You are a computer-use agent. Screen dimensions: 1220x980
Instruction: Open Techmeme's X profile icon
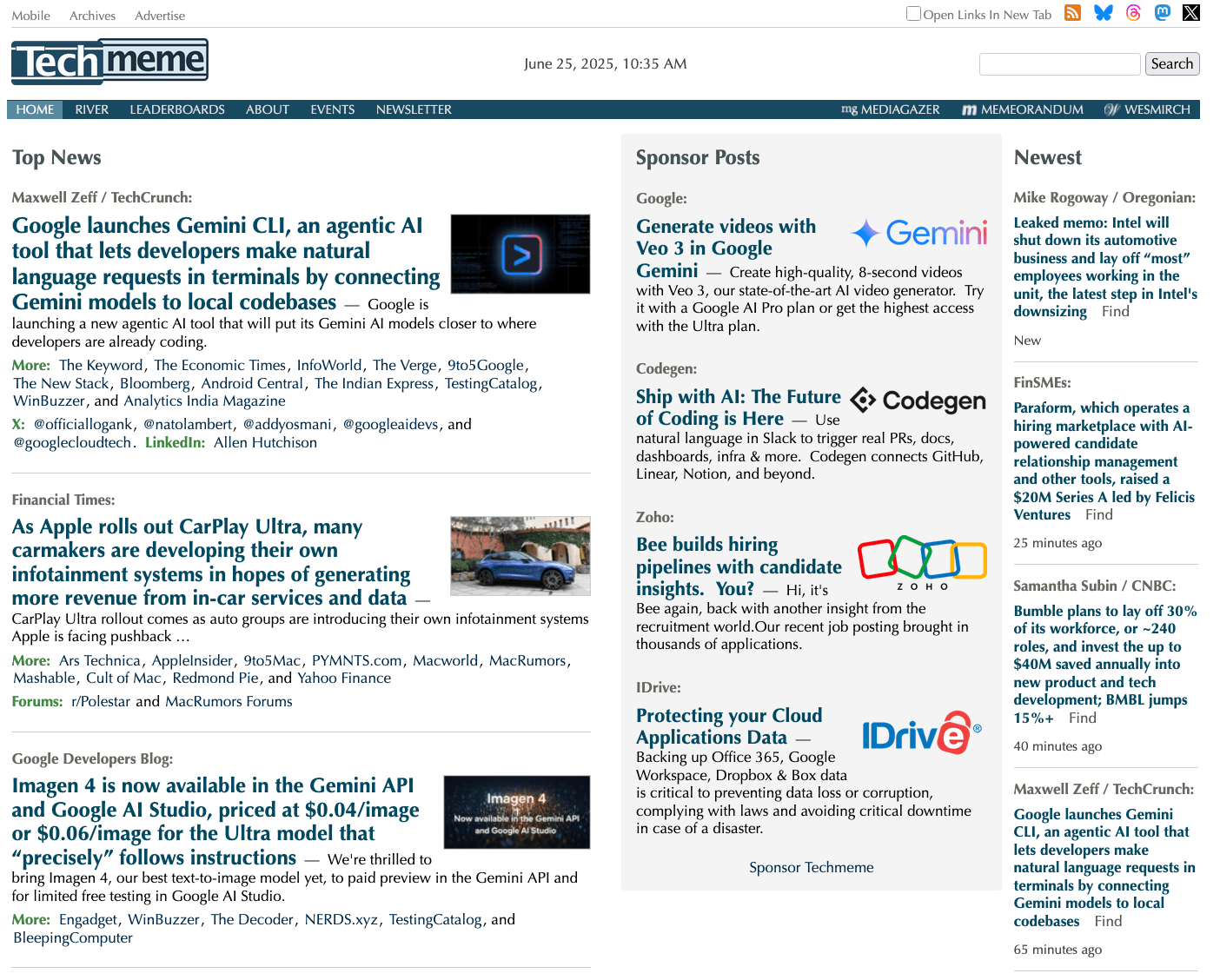(1190, 13)
